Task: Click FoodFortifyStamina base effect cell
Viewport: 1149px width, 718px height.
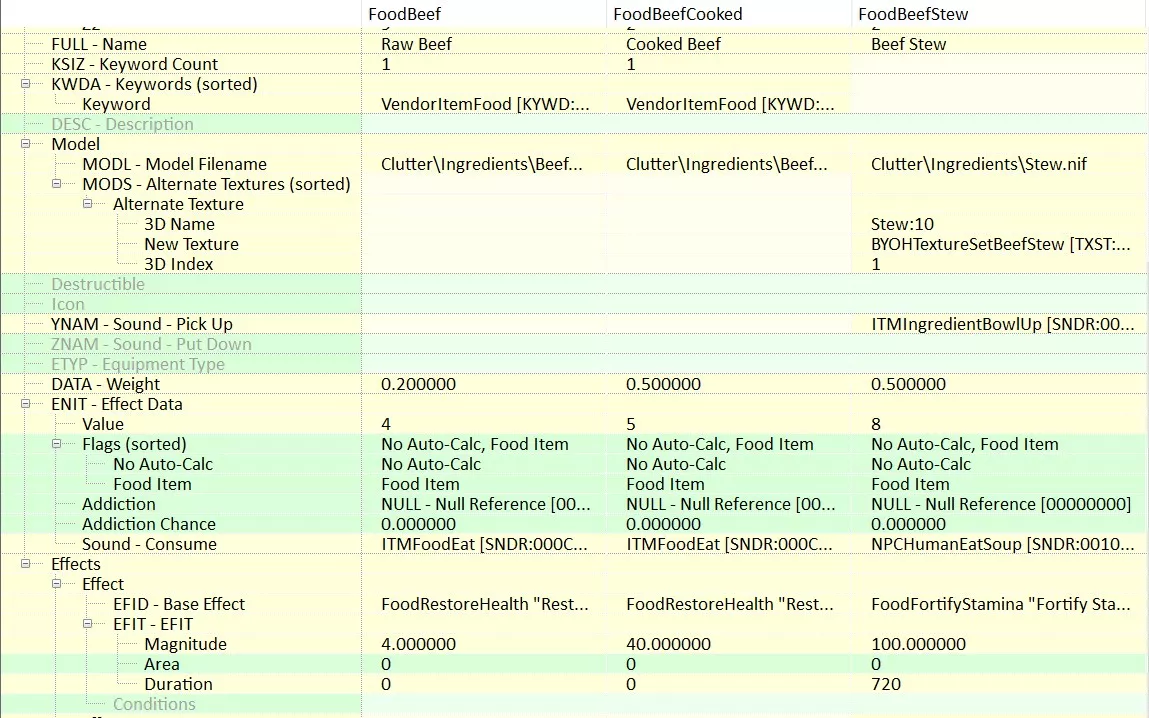Action: tap(1000, 604)
